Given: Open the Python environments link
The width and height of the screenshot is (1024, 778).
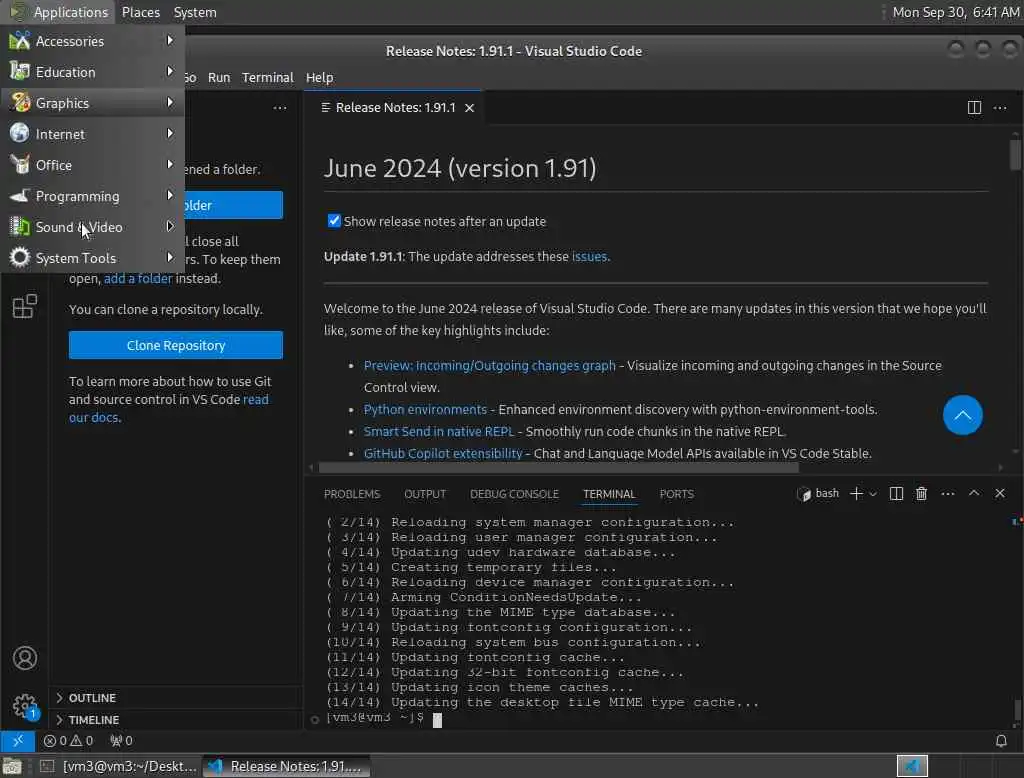Looking at the screenshot, I should [425, 409].
